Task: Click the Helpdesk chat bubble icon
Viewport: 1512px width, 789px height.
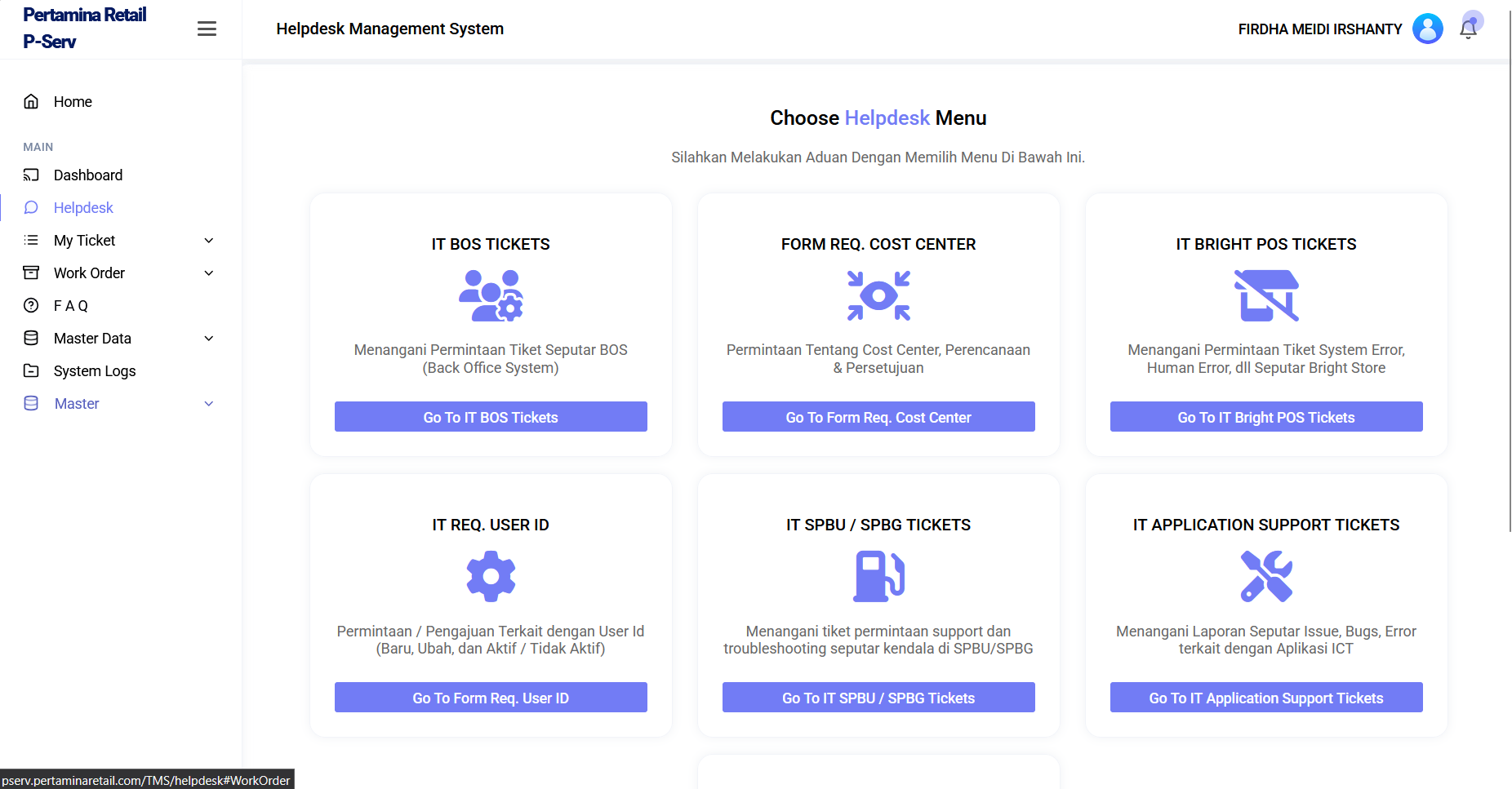Action: click(31, 207)
